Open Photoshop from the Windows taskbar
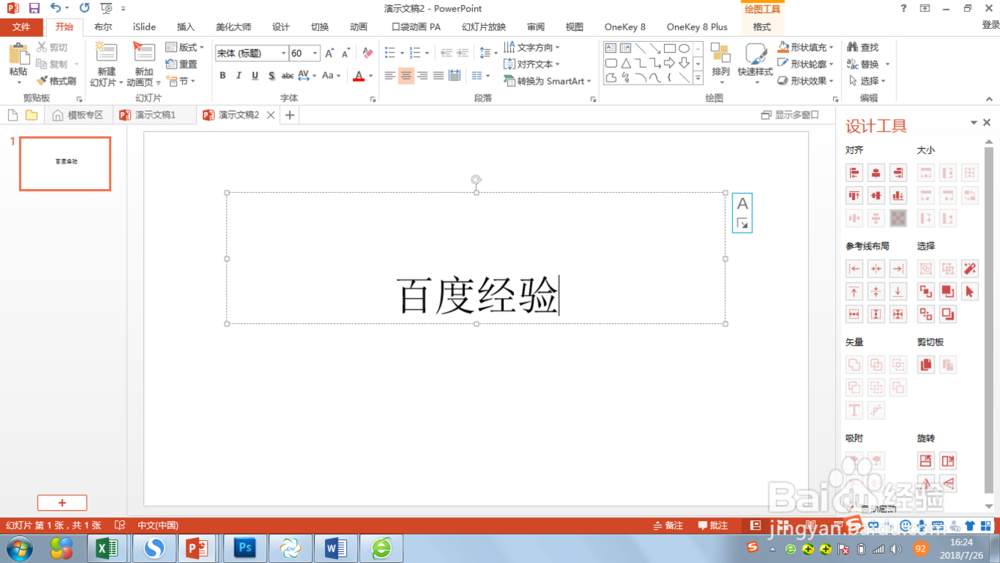1000x563 pixels. 244,548
